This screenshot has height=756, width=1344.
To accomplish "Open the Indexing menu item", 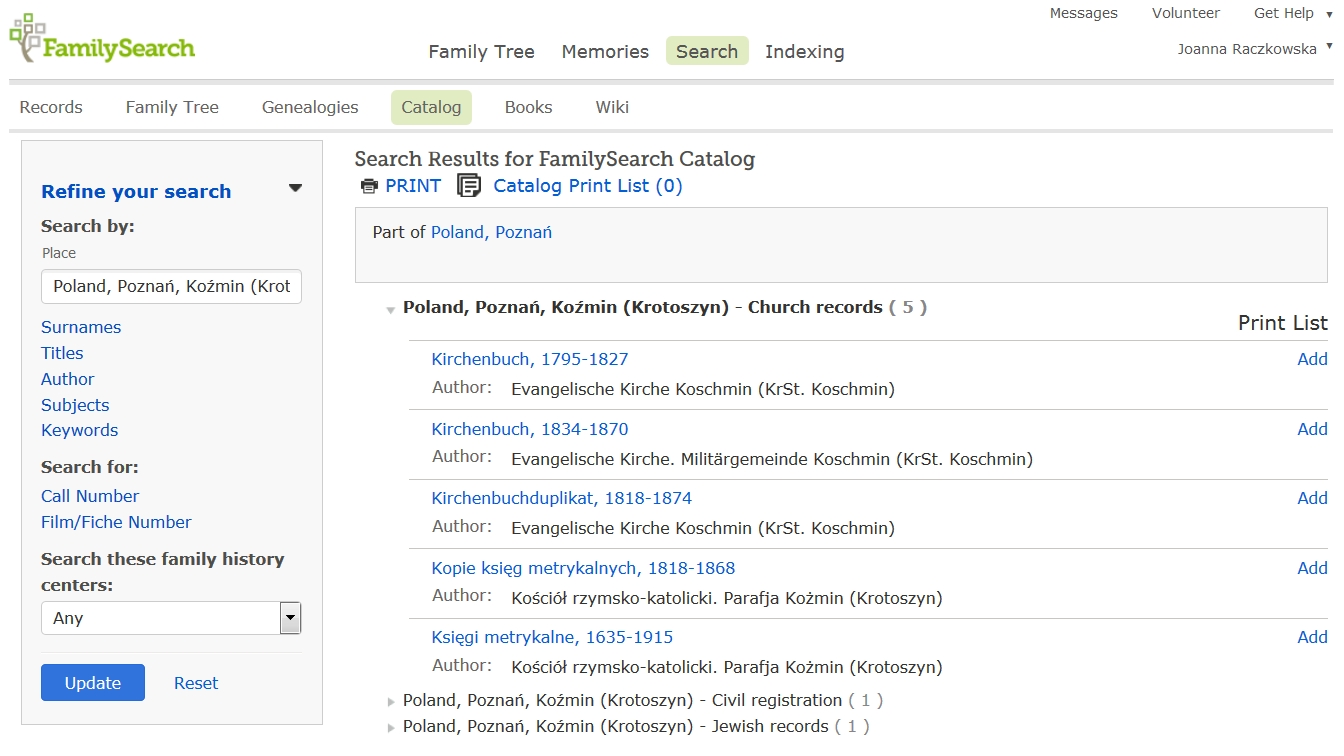I will coord(804,52).
